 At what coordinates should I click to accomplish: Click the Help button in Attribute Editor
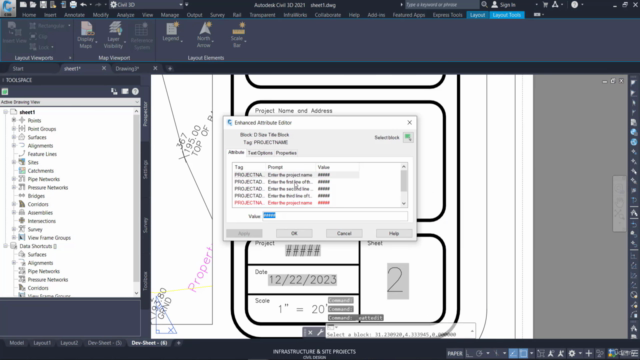click(394, 233)
